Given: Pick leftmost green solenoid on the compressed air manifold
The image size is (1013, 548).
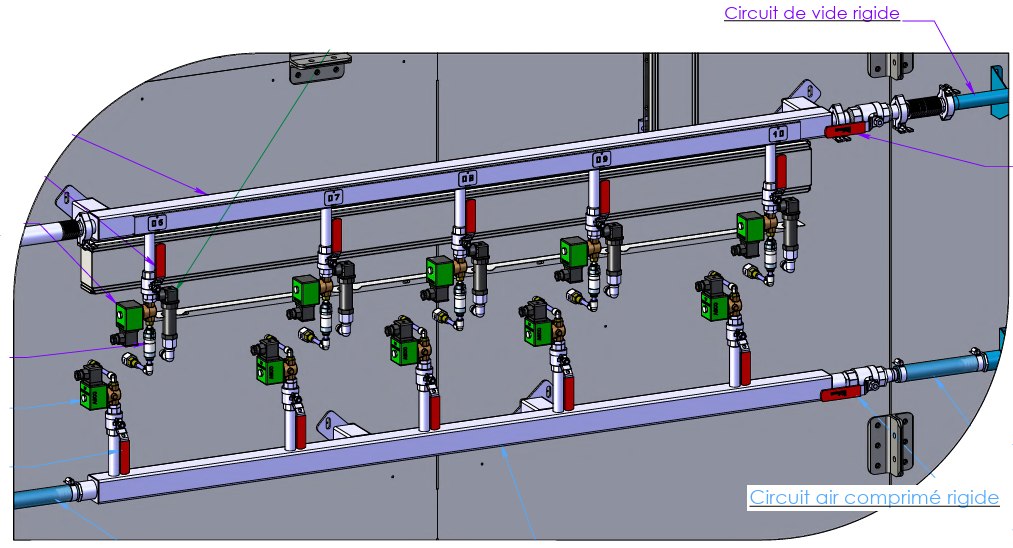Looking at the screenshot, I should [x=94, y=391].
